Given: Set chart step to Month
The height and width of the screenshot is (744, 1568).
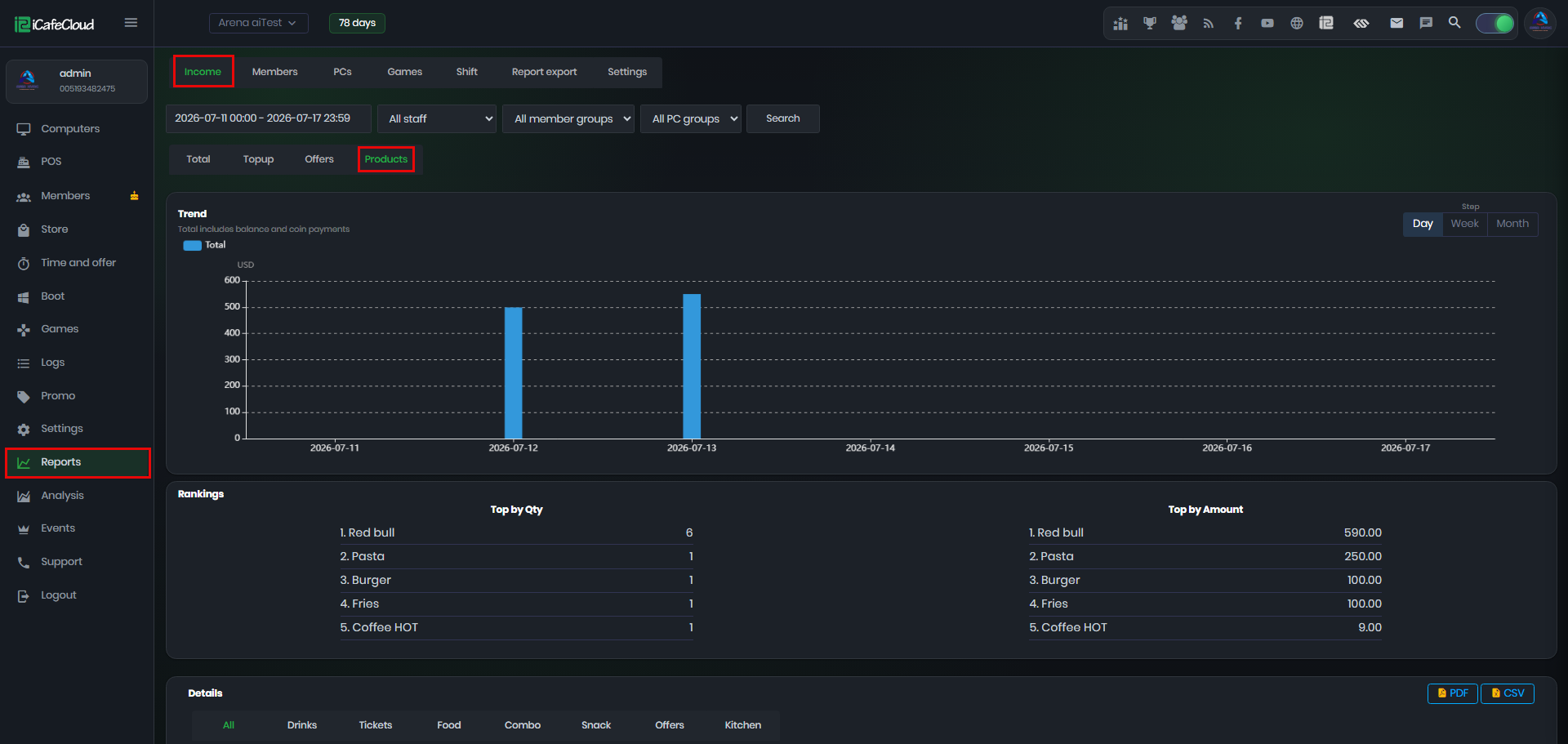Looking at the screenshot, I should tap(1512, 224).
